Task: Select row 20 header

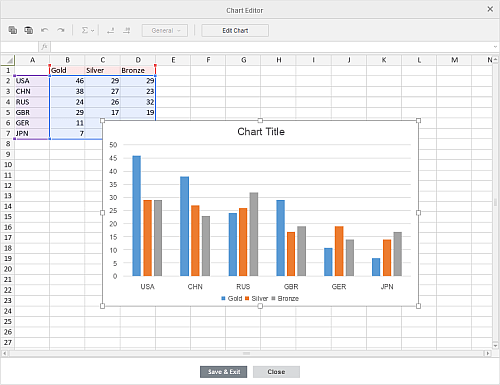Action: tap(8, 269)
